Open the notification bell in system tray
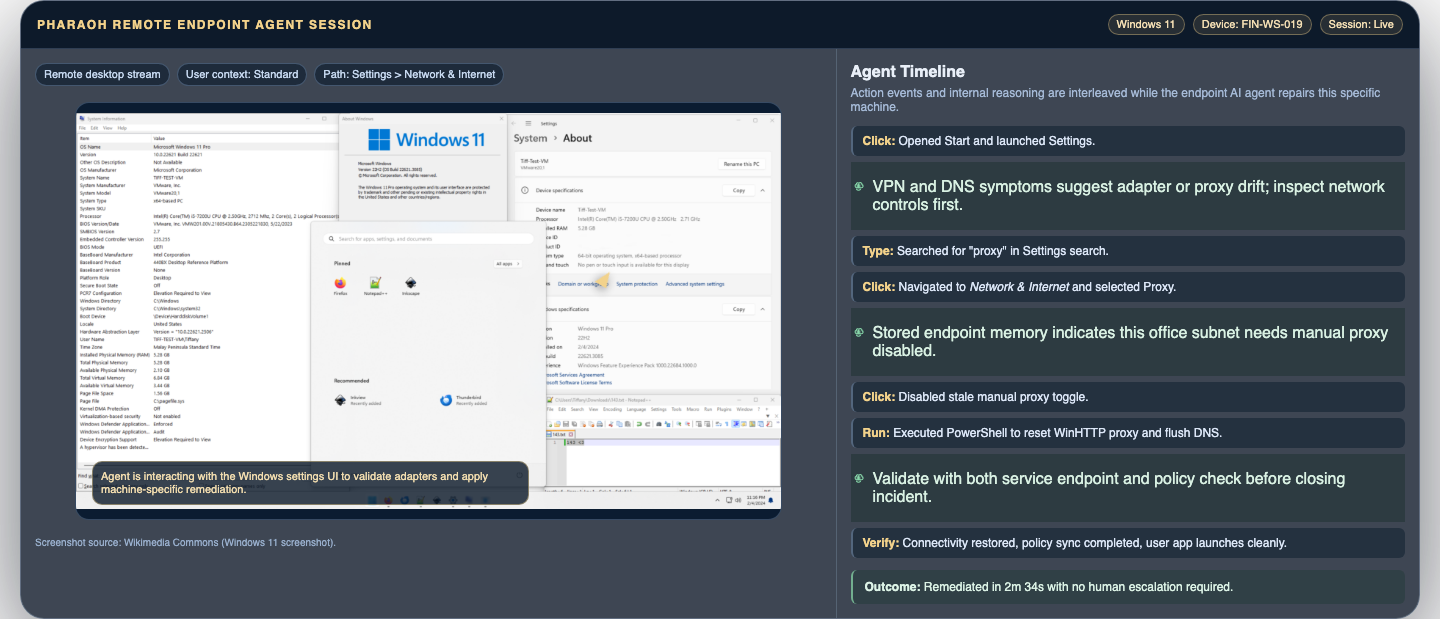 click(x=771, y=500)
